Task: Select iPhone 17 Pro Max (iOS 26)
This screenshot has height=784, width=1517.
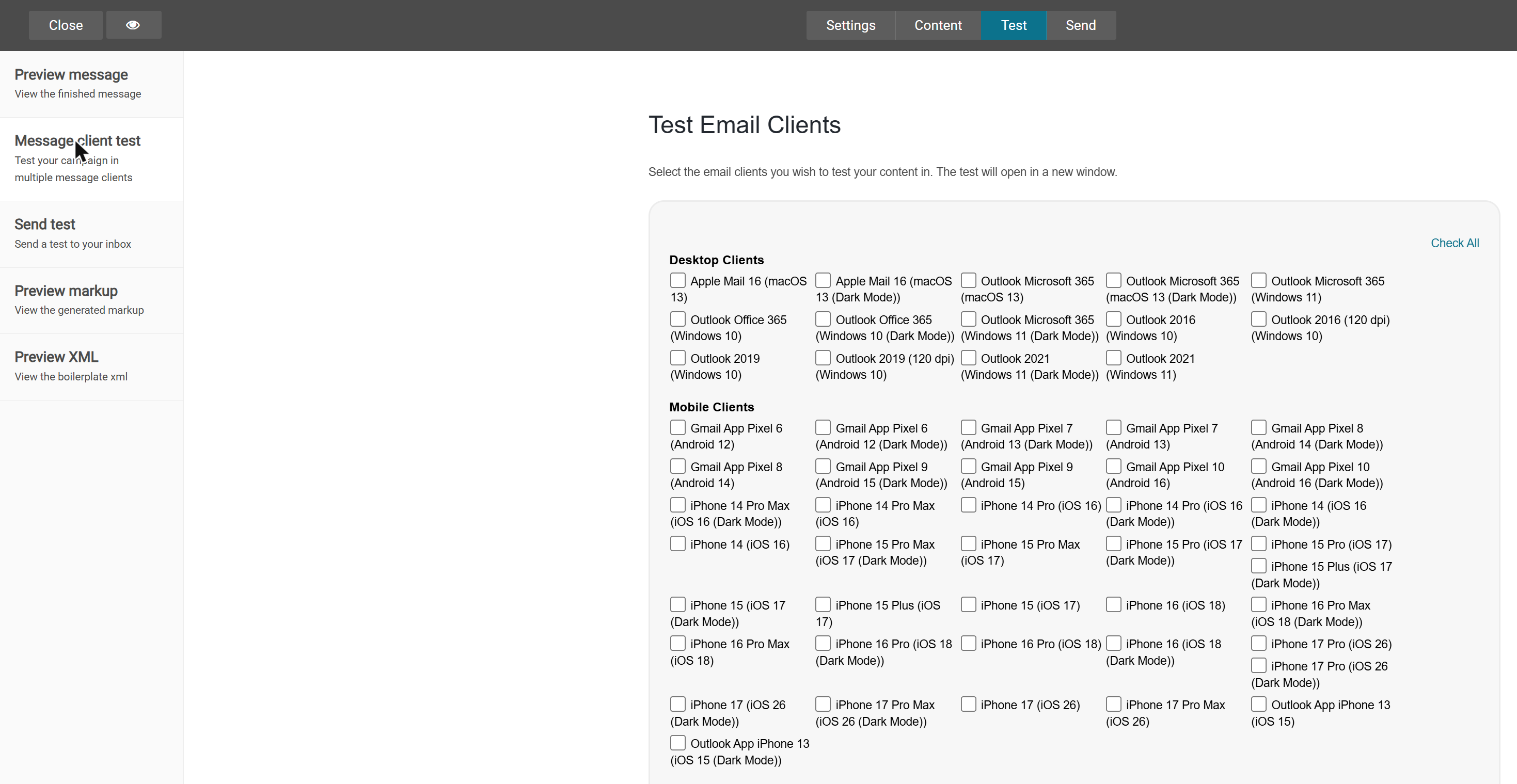Action: click(1114, 705)
